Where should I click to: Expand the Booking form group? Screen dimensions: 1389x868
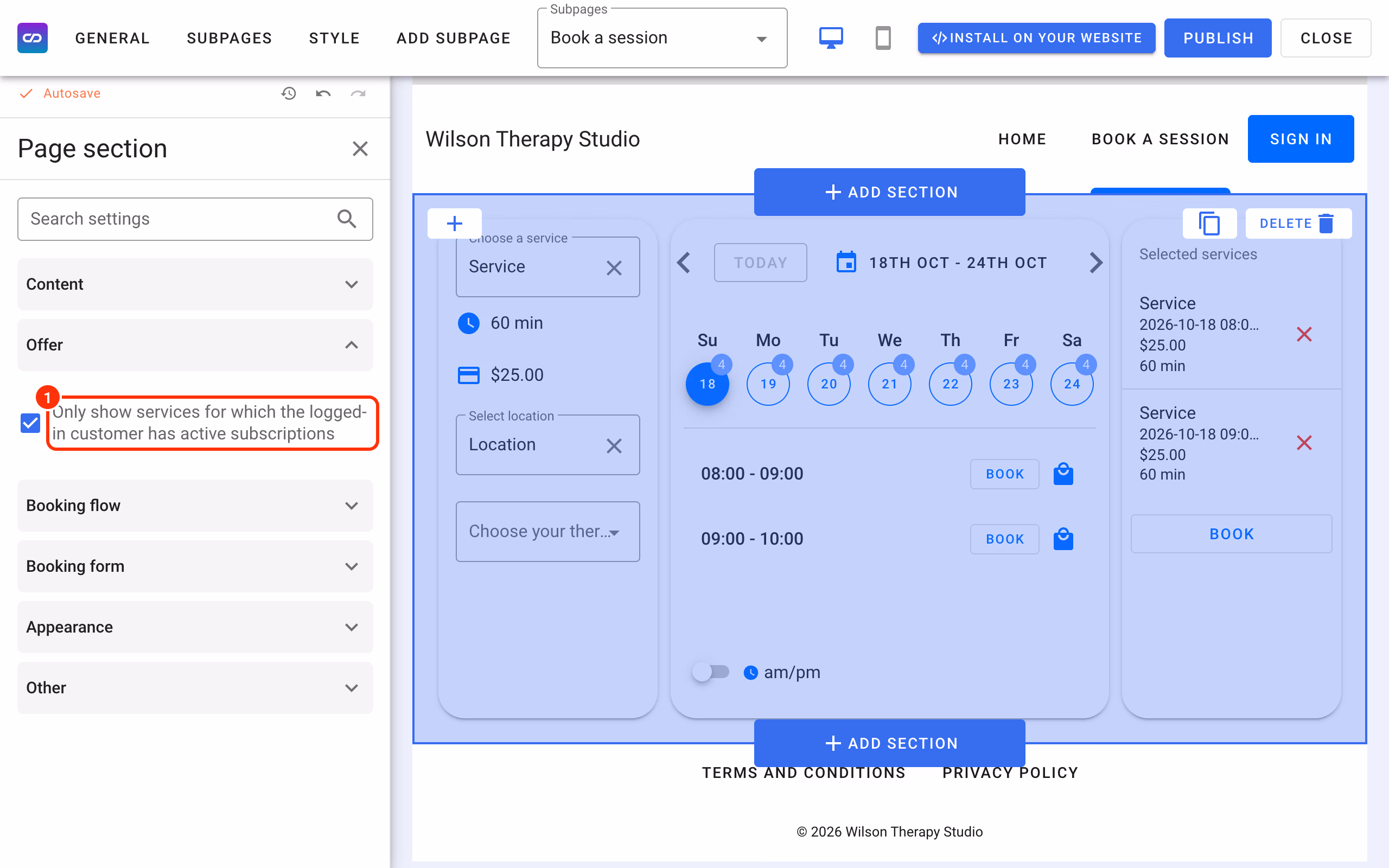click(x=195, y=566)
